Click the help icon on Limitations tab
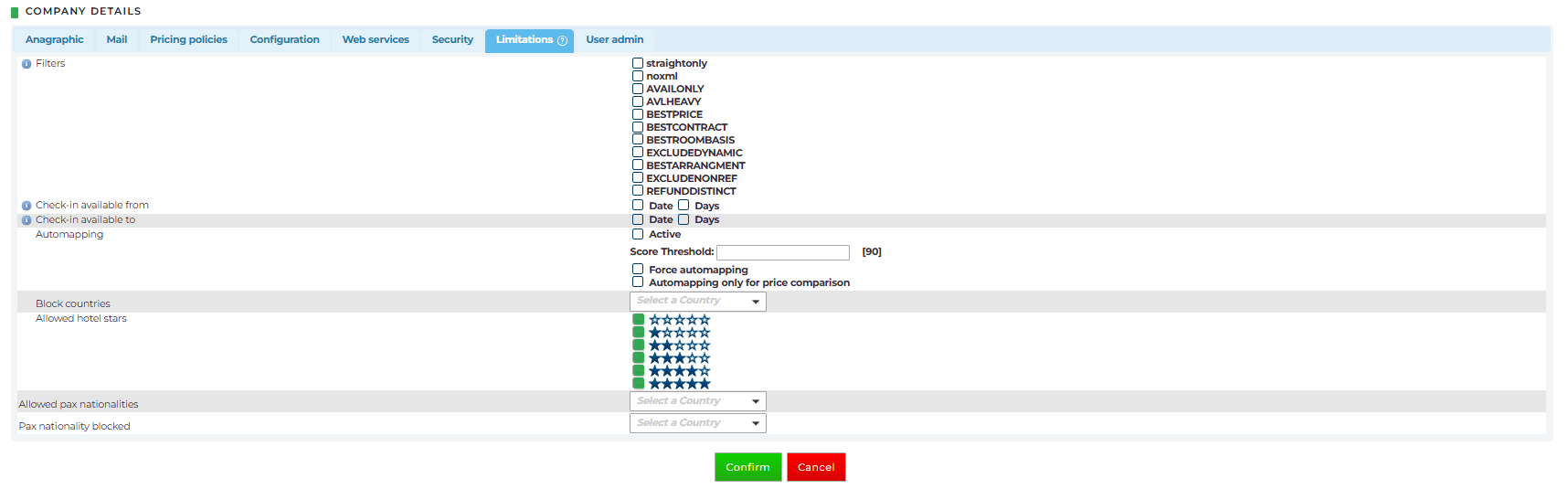The height and width of the screenshot is (489, 1568). (562, 40)
